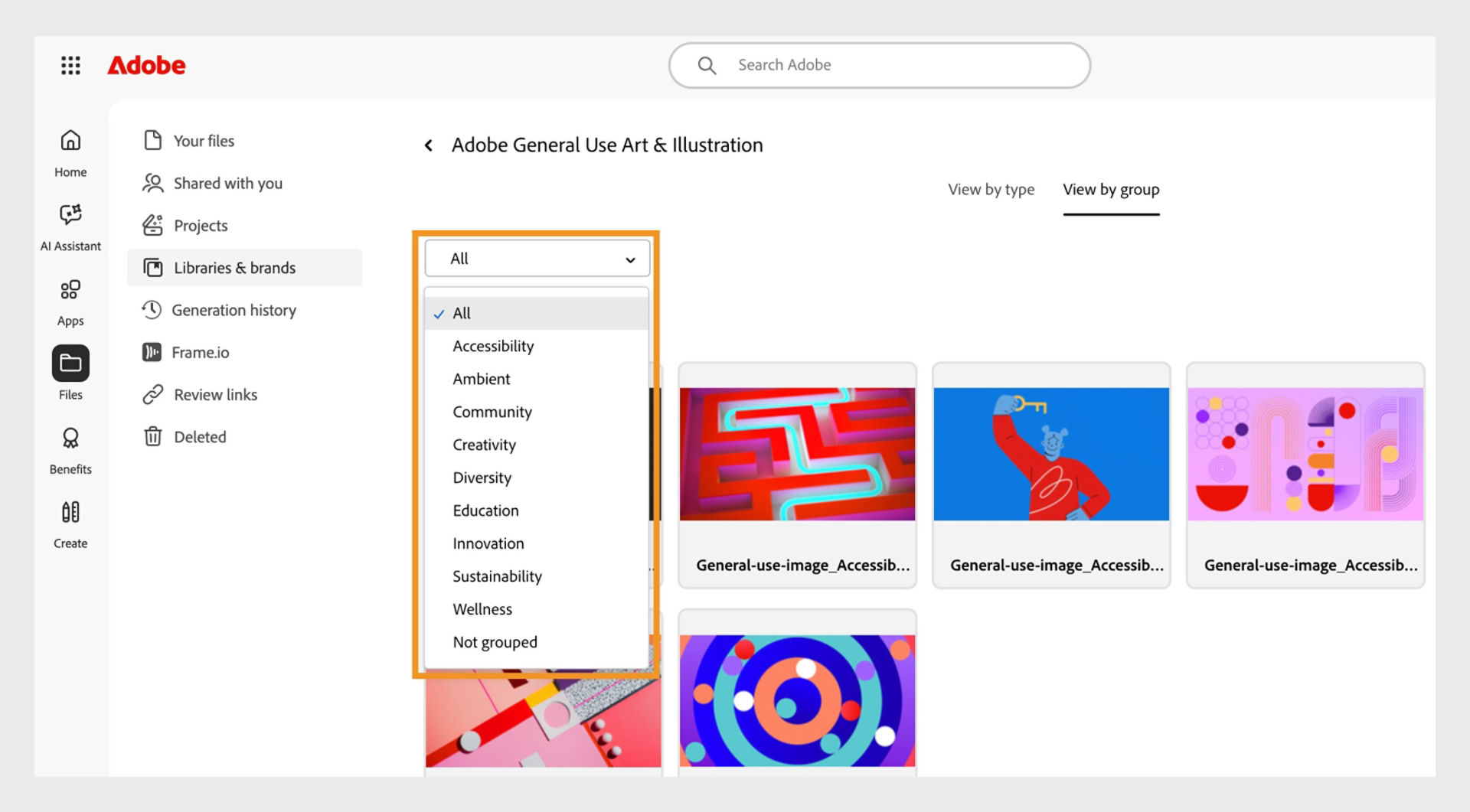Click the Libraries & brands icon
The height and width of the screenshot is (812, 1470).
click(153, 267)
